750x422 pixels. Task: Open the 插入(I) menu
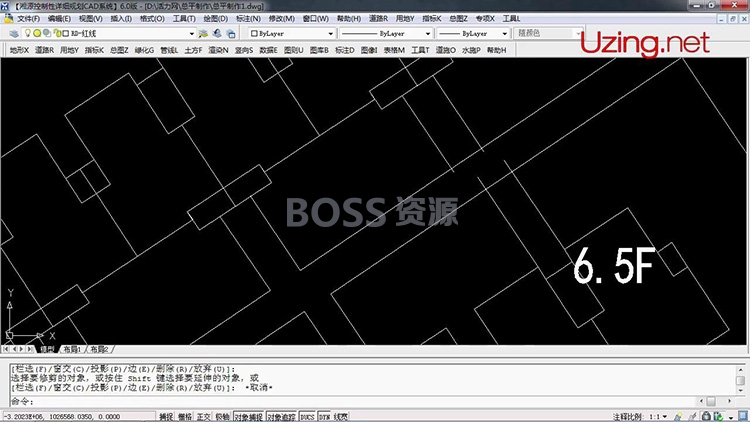121,19
